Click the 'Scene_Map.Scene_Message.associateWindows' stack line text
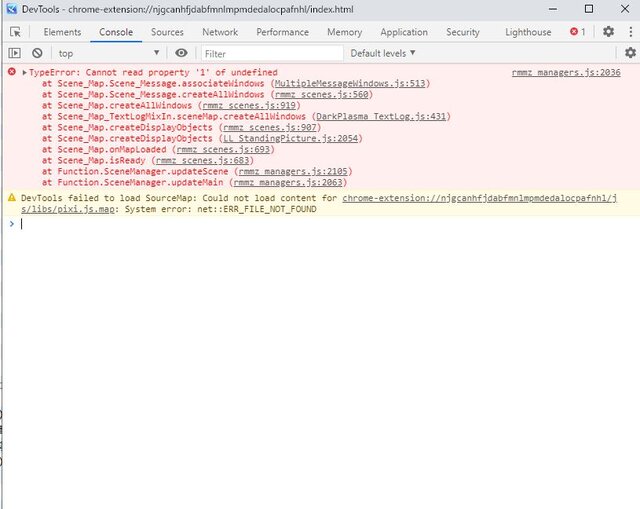This screenshot has height=509, width=640. (x=161, y=83)
